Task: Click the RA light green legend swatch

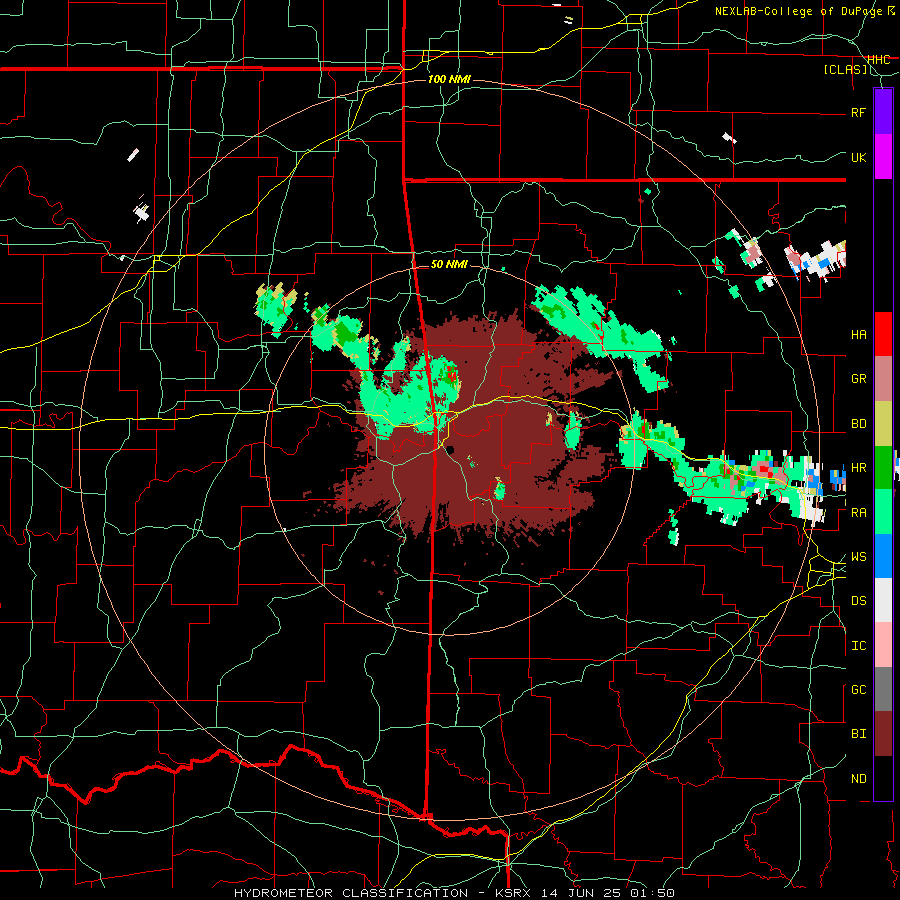Action: [883, 512]
